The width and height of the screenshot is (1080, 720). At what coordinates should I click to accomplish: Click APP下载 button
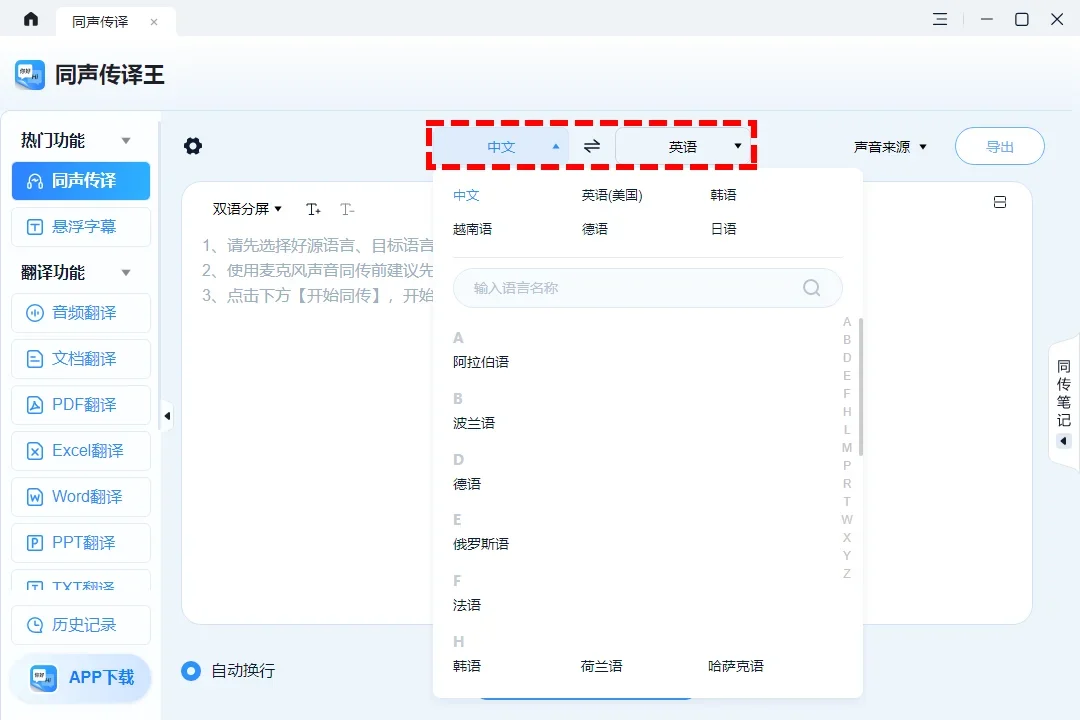pos(81,678)
